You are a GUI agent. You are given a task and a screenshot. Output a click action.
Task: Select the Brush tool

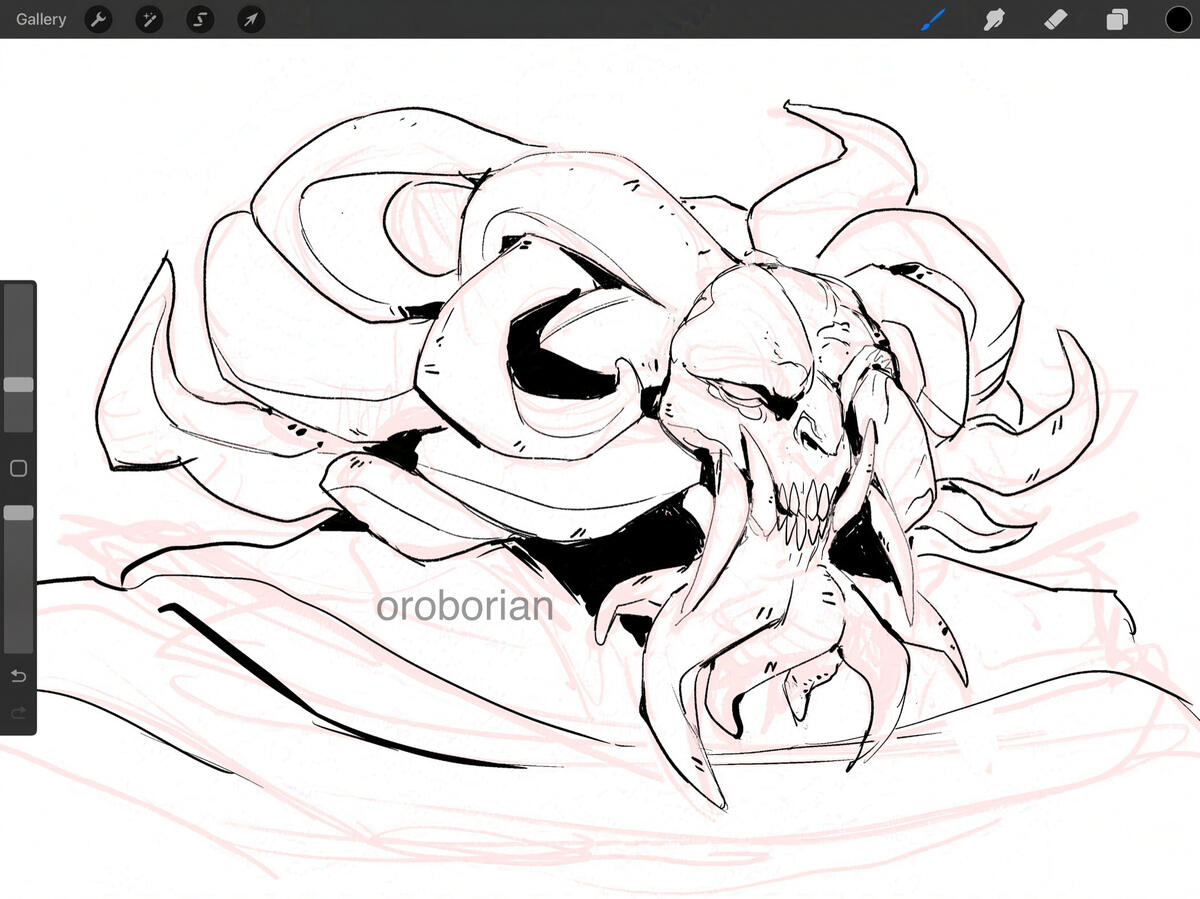[932, 19]
